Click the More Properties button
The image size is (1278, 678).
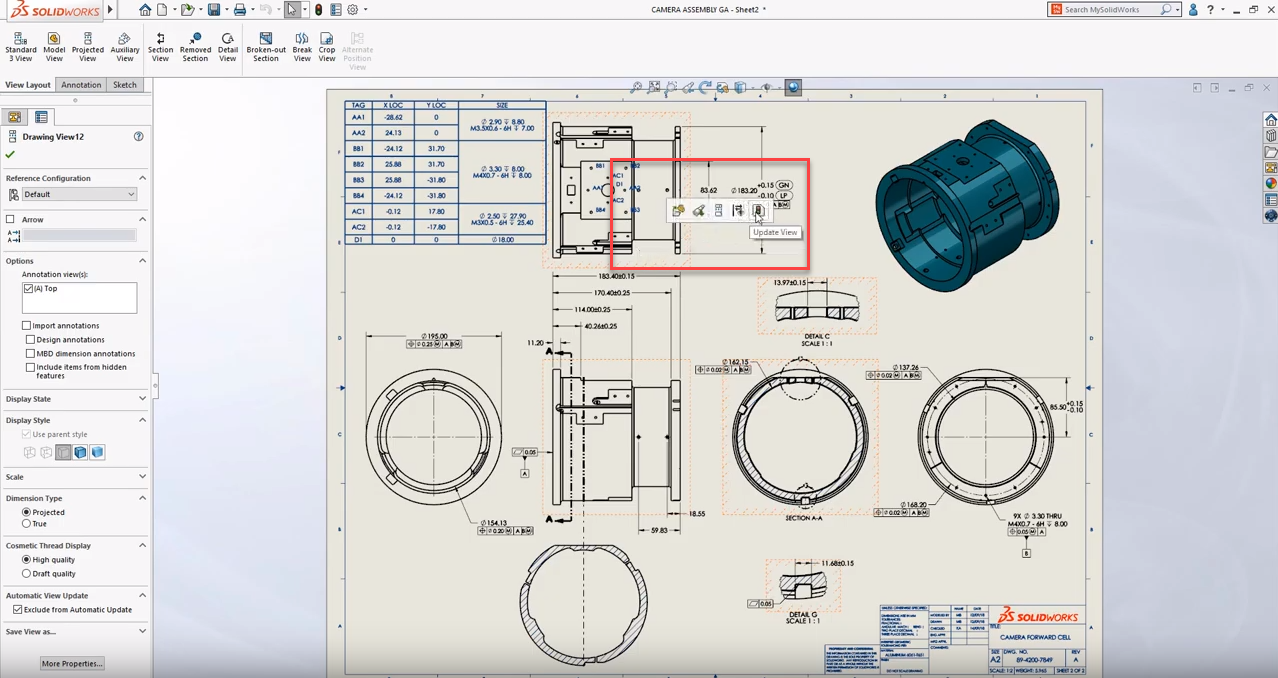point(72,664)
